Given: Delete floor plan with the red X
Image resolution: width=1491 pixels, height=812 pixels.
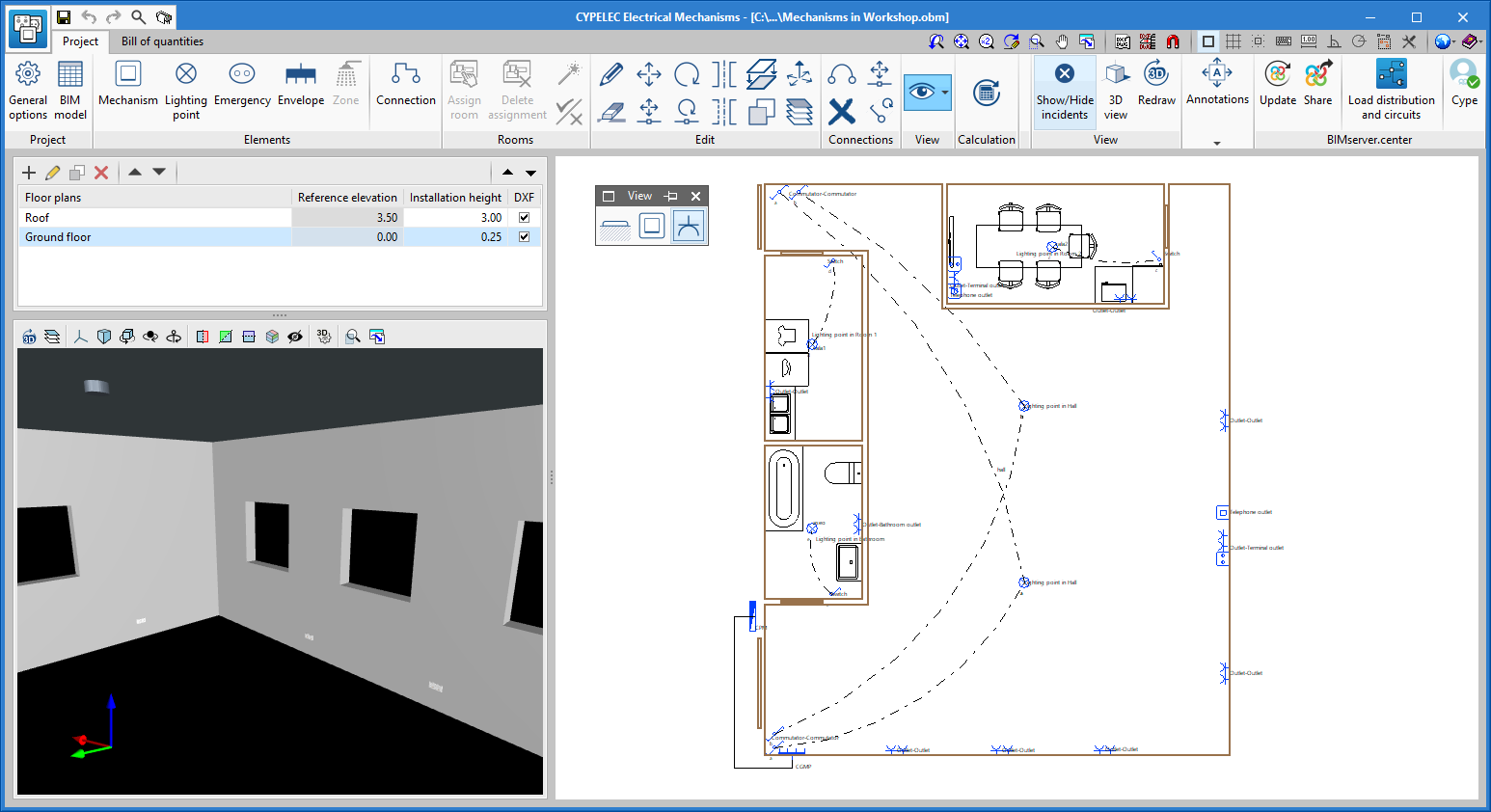Looking at the screenshot, I should [x=101, y=173].
